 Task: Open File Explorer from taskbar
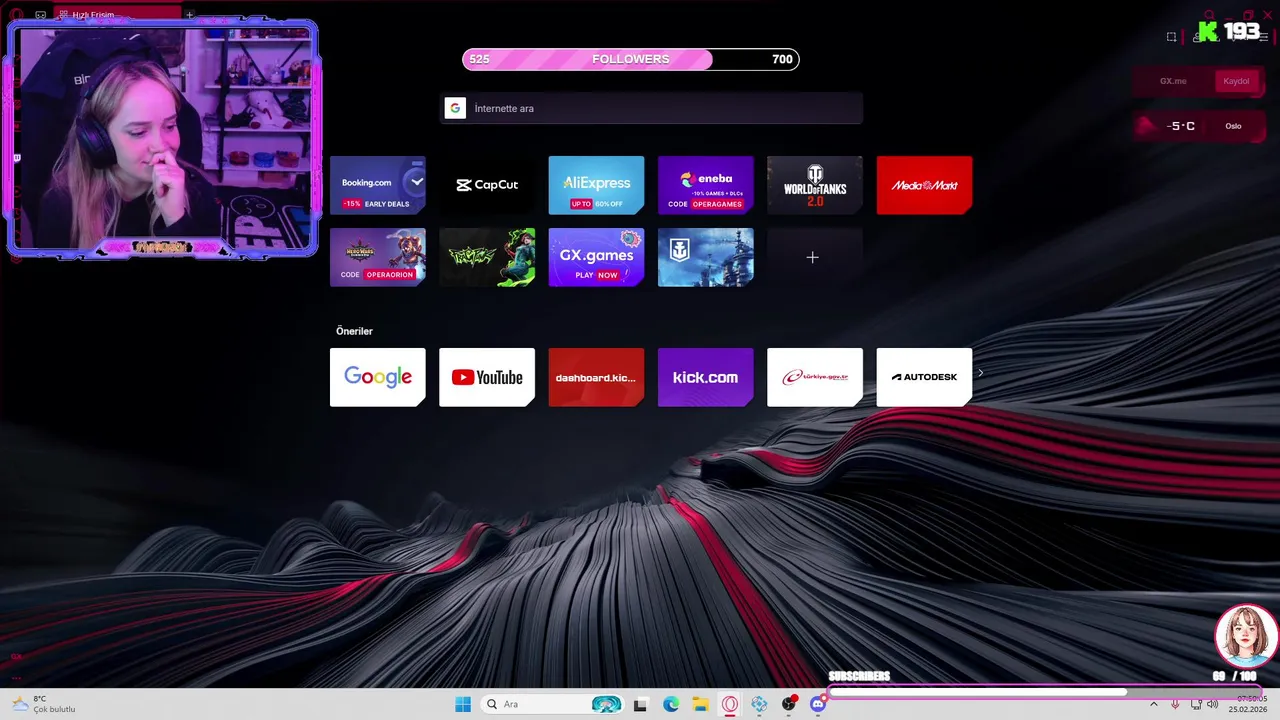point(700,704)
